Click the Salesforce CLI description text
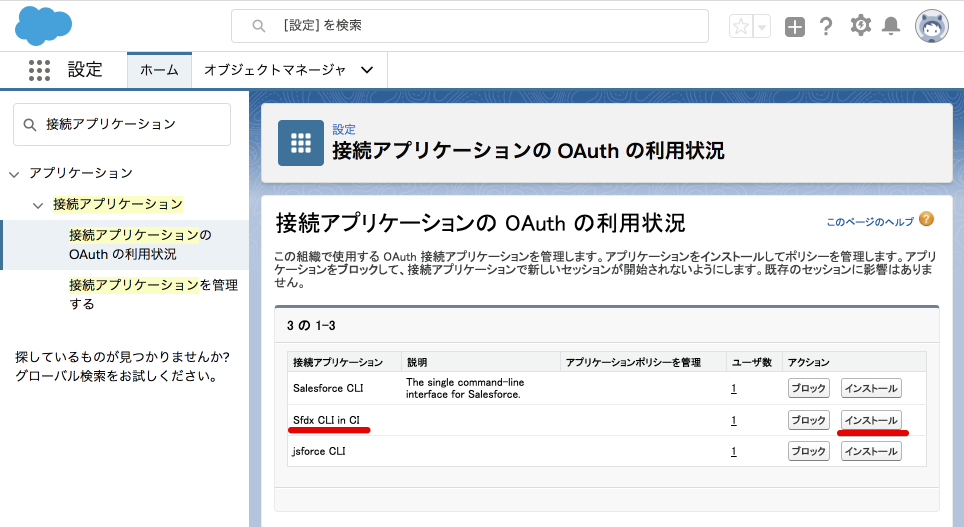The image size is (964, 527). [465, 388]
